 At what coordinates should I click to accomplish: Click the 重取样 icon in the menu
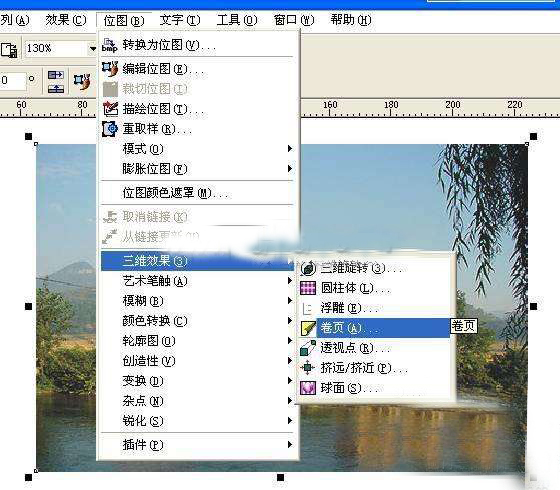coord(110,129)
